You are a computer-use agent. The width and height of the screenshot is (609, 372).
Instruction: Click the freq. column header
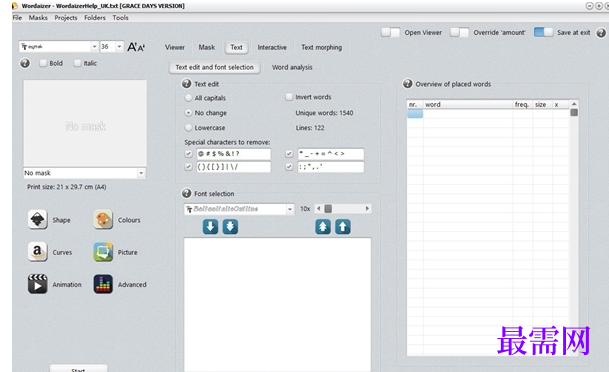coord(522,104)
